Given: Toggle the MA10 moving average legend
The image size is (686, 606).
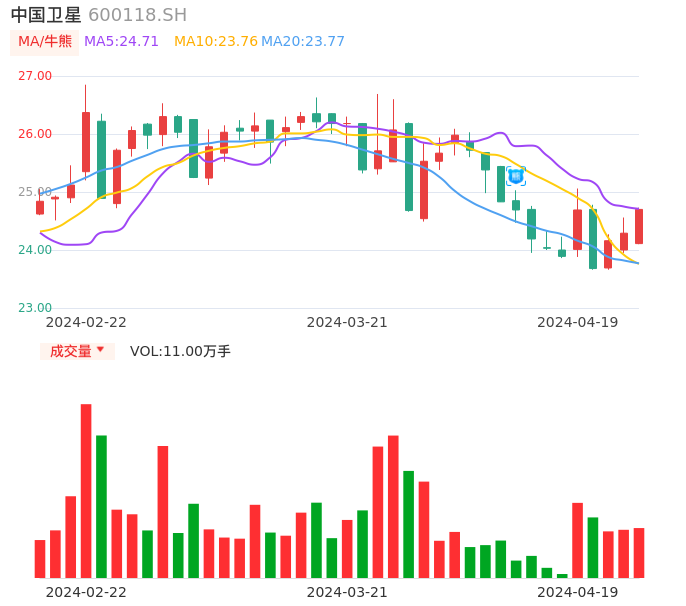Looking at the screenshot, I should tap(215, 42).
